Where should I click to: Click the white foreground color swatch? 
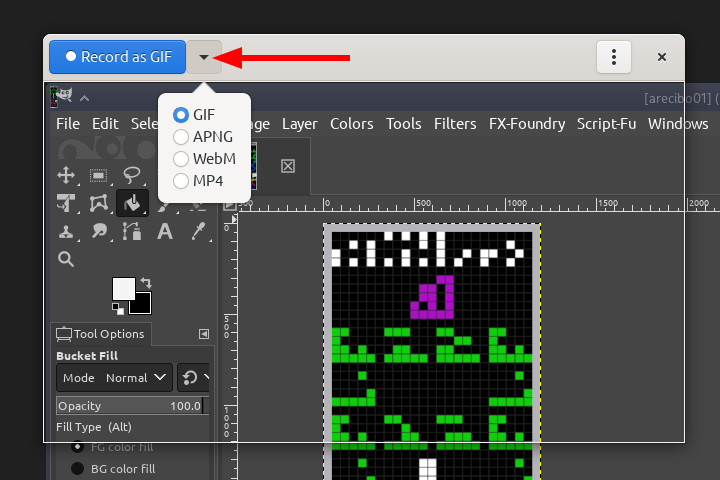pyautogui.click(x=123, y=288)
